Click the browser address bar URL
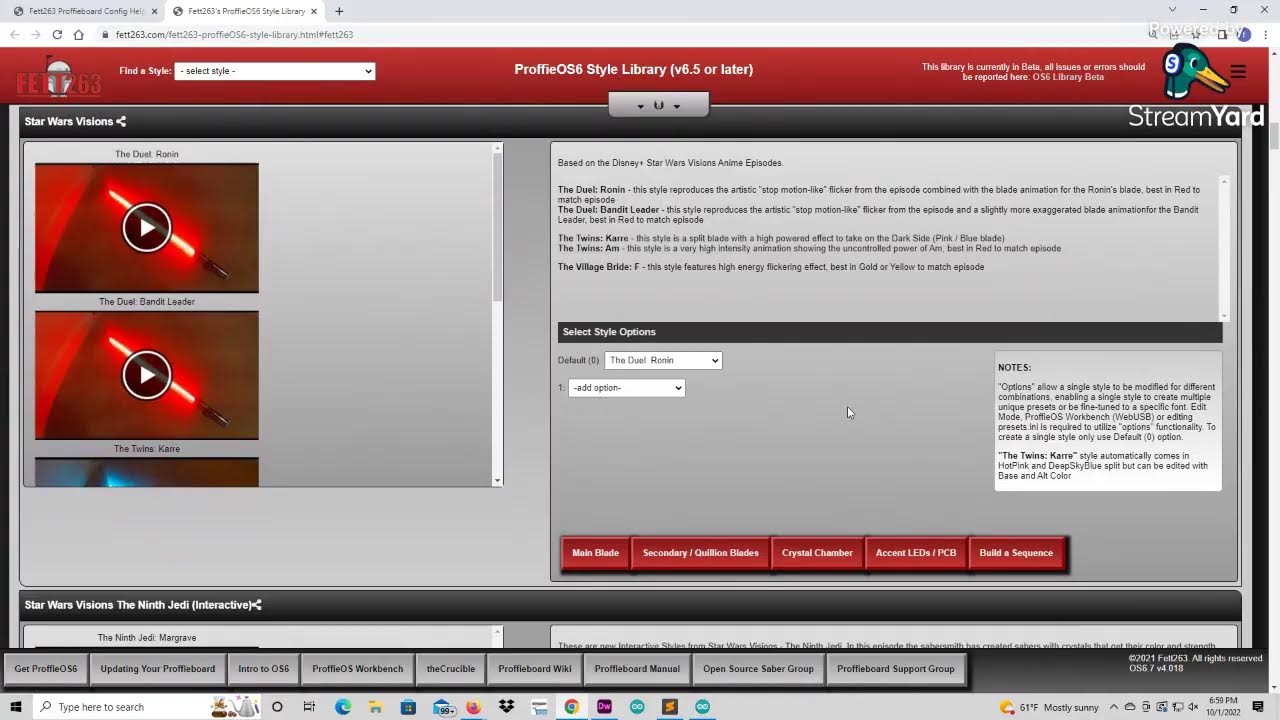Viewport: 1280px width, 720px height. 234,34
